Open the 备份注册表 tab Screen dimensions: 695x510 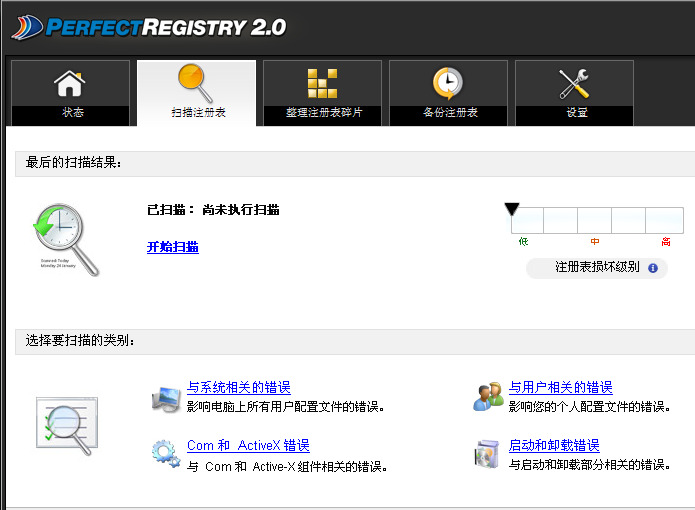[448, 93]
